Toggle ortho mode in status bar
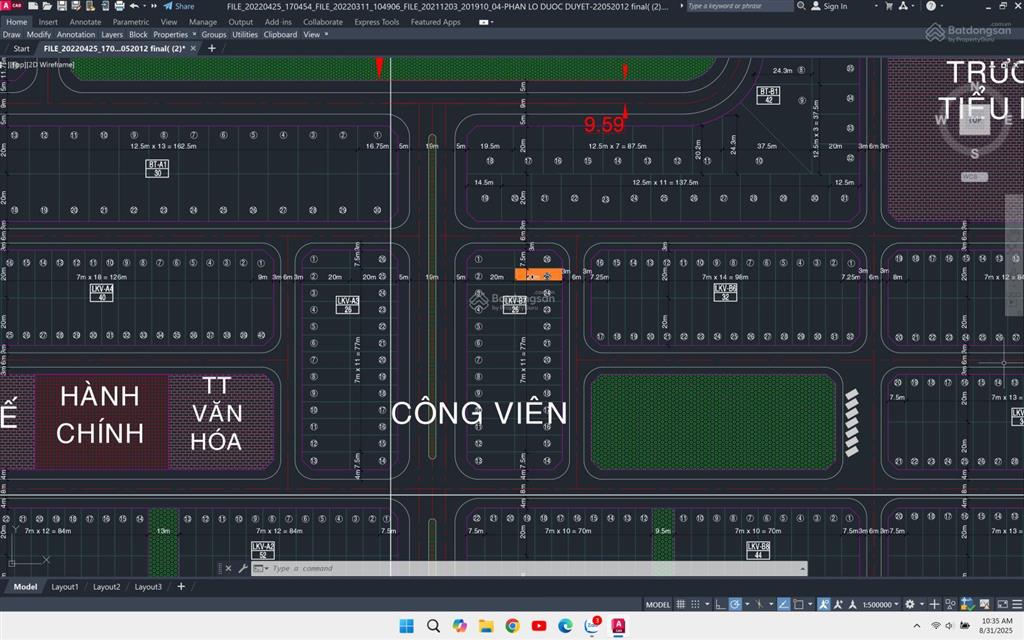 720,605
